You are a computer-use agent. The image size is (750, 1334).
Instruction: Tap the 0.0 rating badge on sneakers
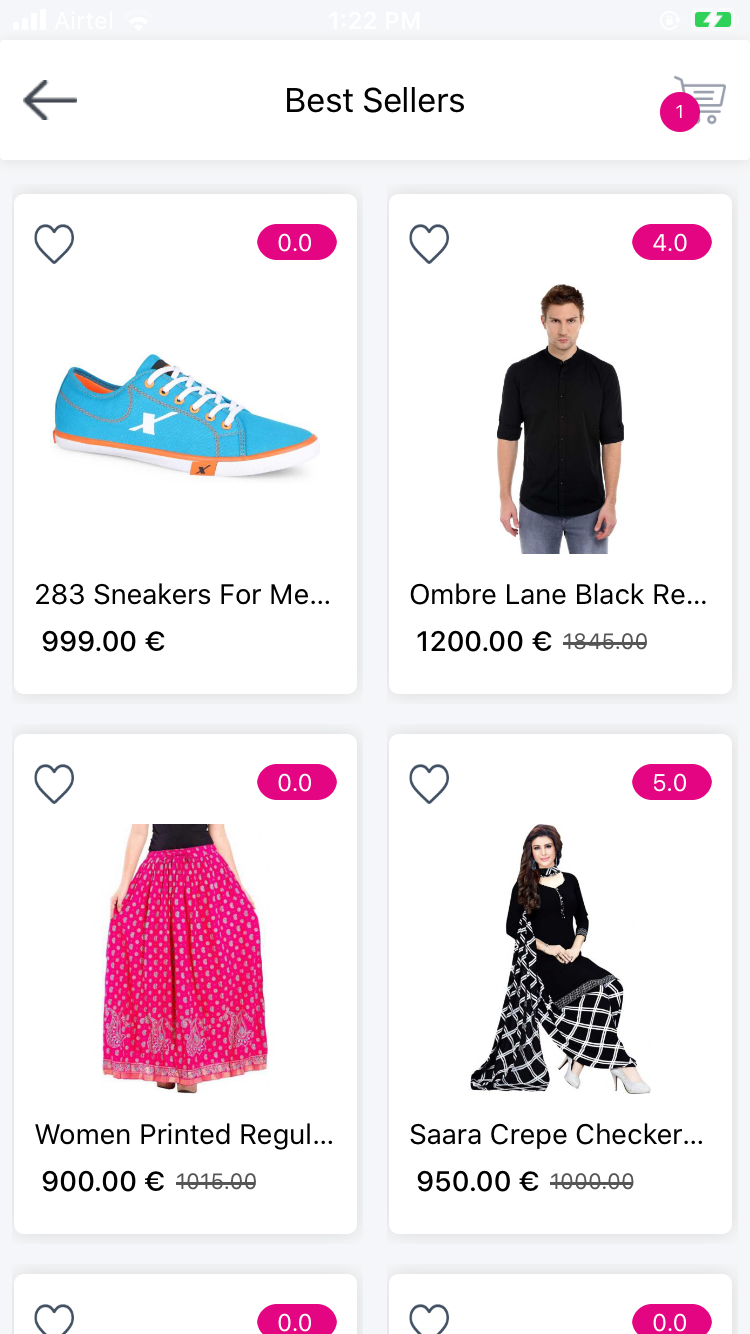click(296, 243)
